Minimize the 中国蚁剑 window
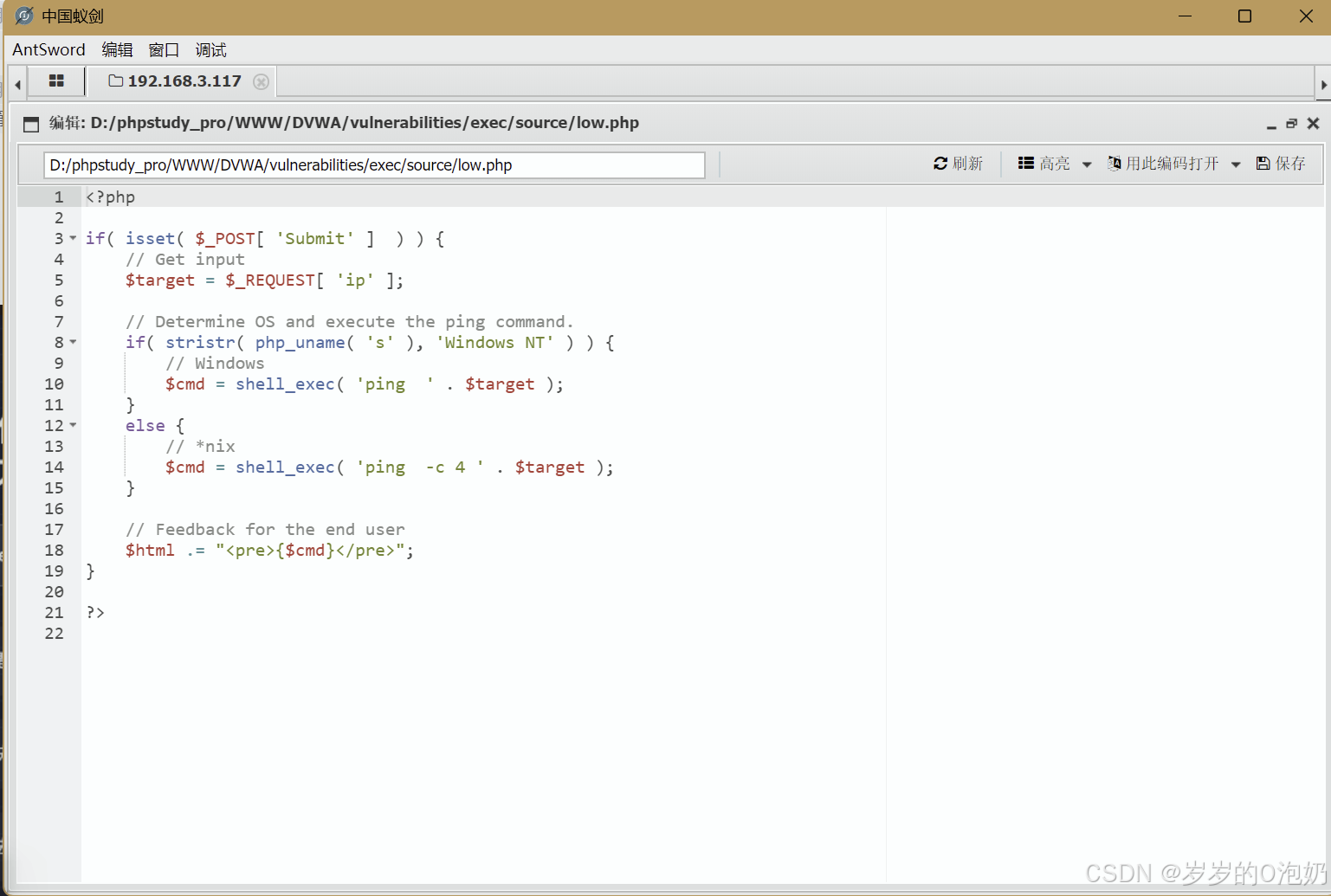This screenshot has height=896, width=1331. (x=1186, y=16)
